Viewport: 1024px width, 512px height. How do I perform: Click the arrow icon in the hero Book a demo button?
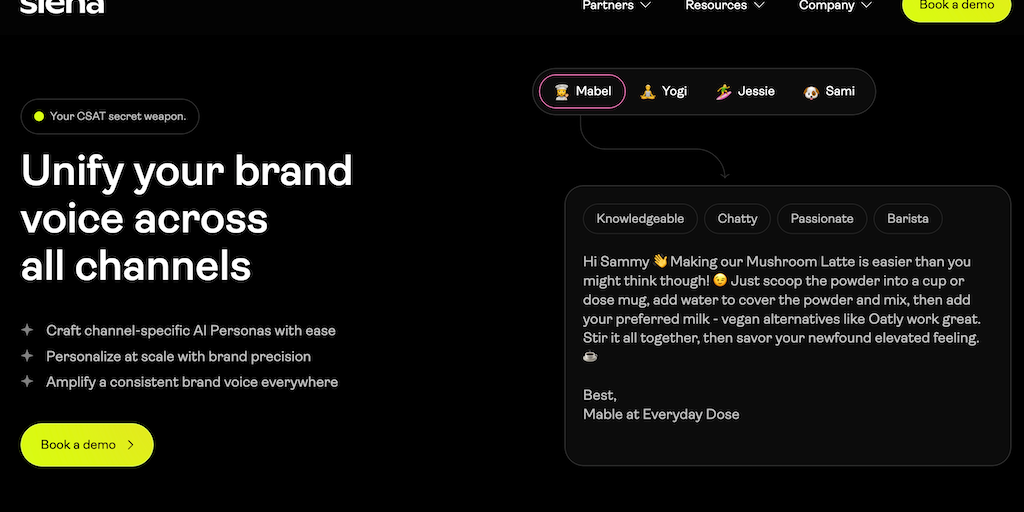click(x=130, y=445)
